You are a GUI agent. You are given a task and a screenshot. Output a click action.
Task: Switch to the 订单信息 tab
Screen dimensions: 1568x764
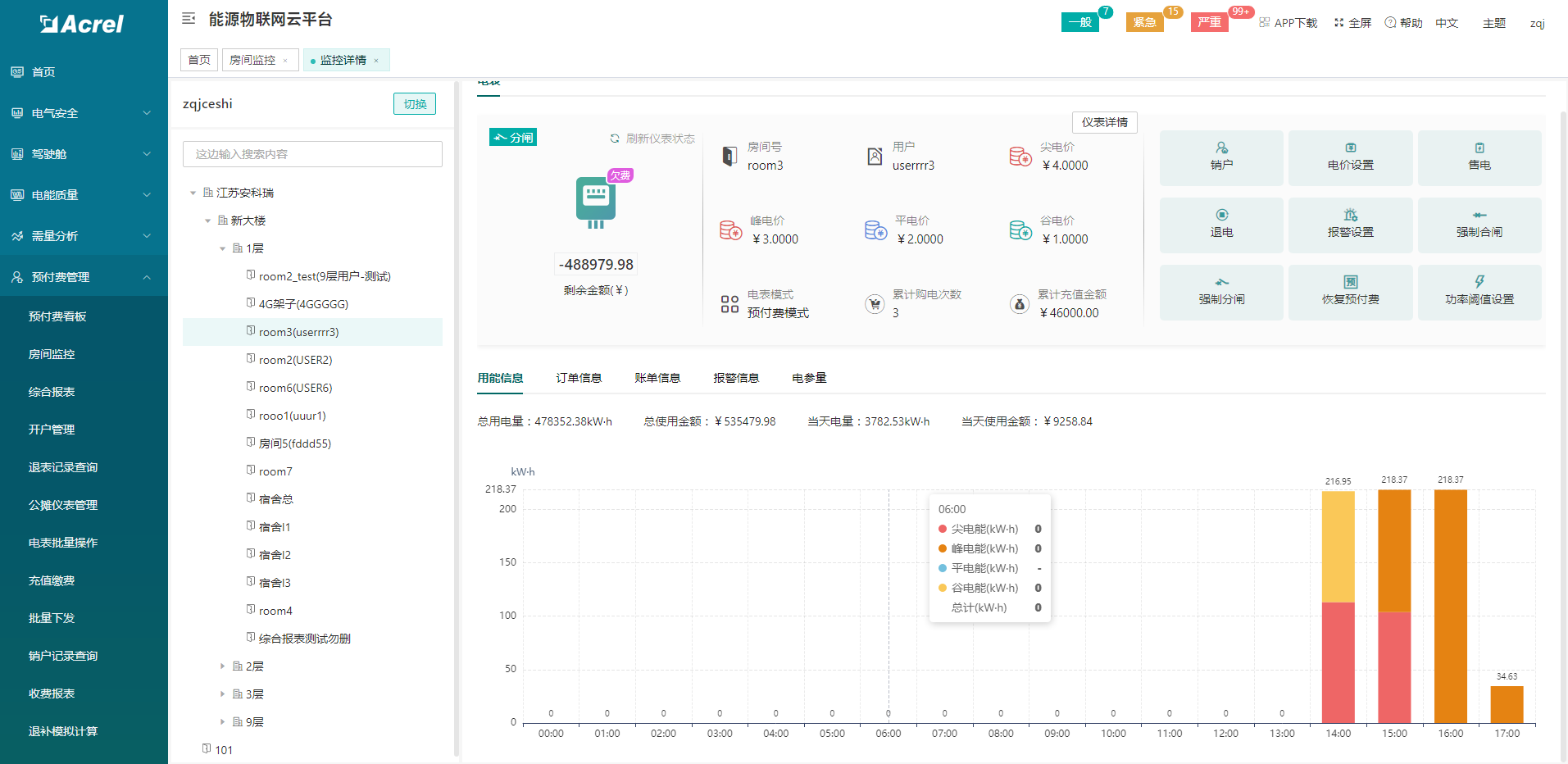click(578, 377)
